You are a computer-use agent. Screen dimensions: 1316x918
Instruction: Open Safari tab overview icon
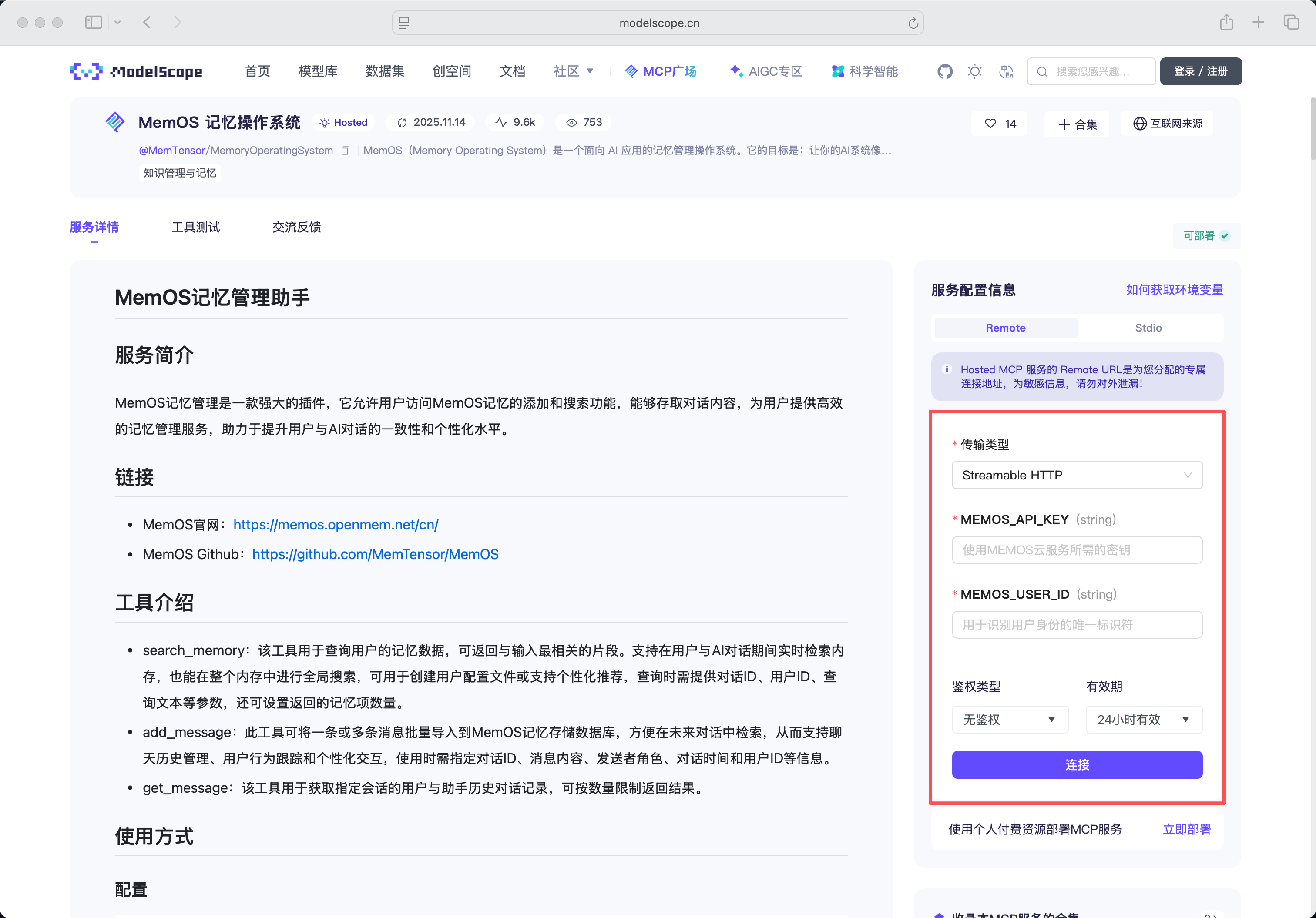[1291, 22]
